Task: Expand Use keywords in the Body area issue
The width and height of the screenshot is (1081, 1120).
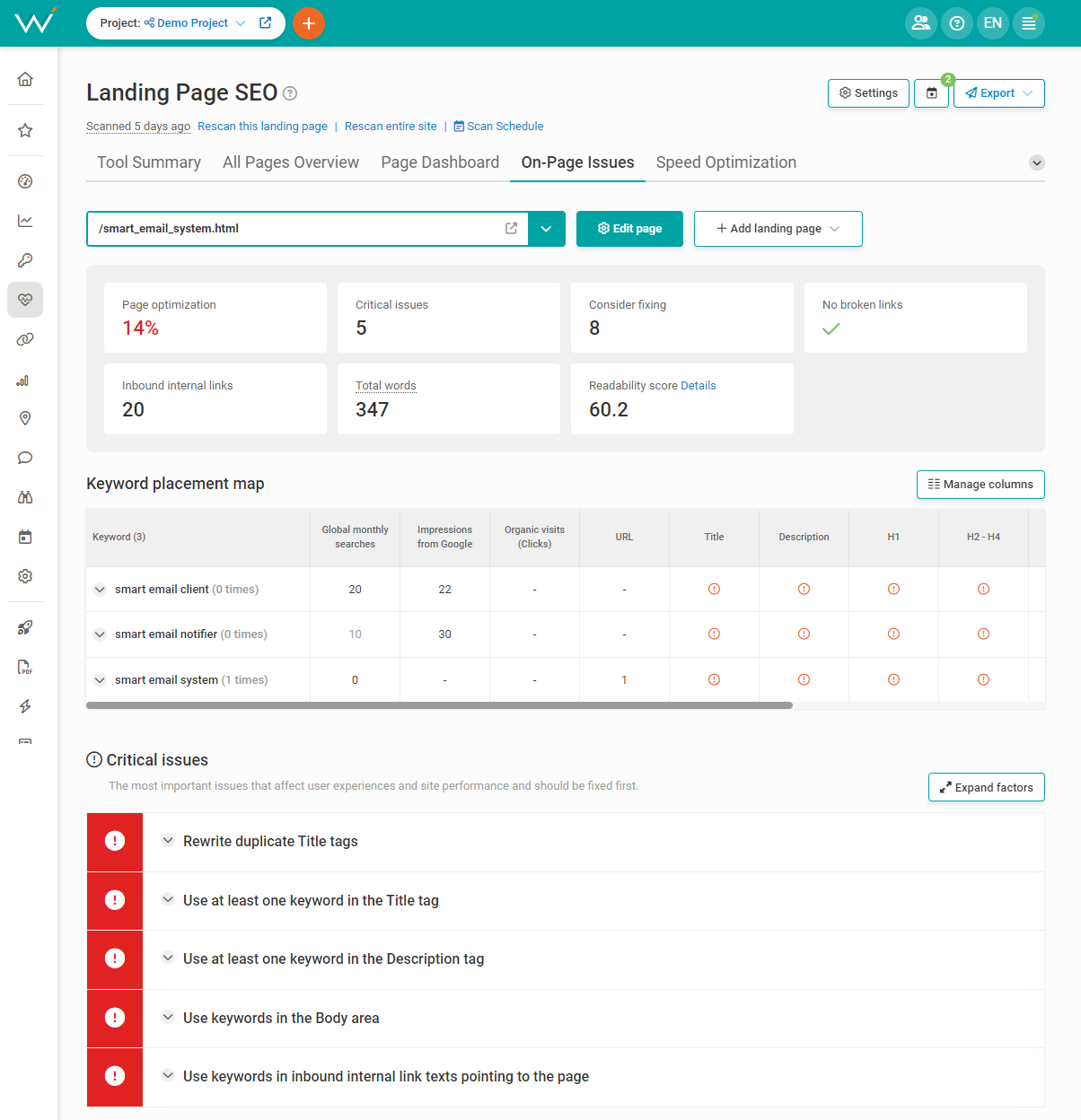Action: 168,1018
